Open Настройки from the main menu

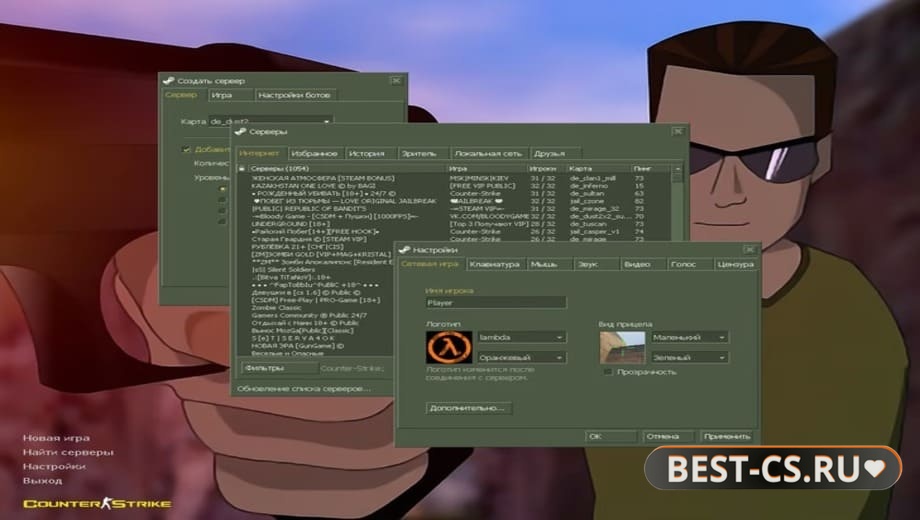(x=54, y=466)
